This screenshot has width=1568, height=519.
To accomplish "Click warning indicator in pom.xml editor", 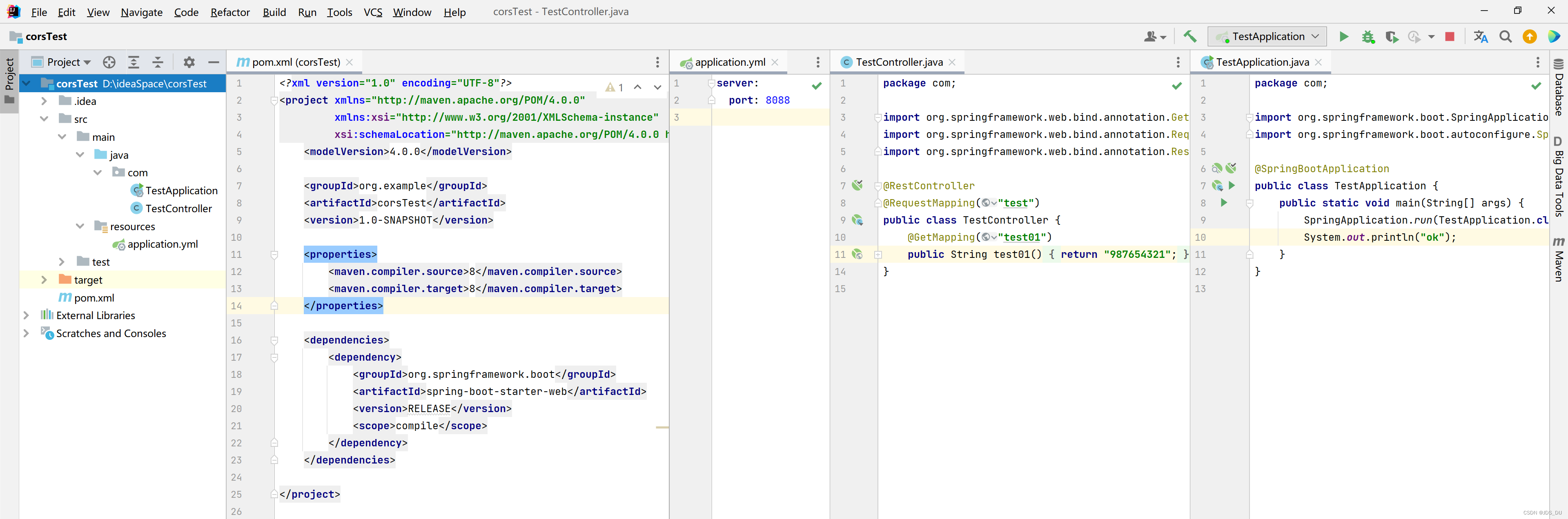I will pyautogui.click(x=614, y=88).
